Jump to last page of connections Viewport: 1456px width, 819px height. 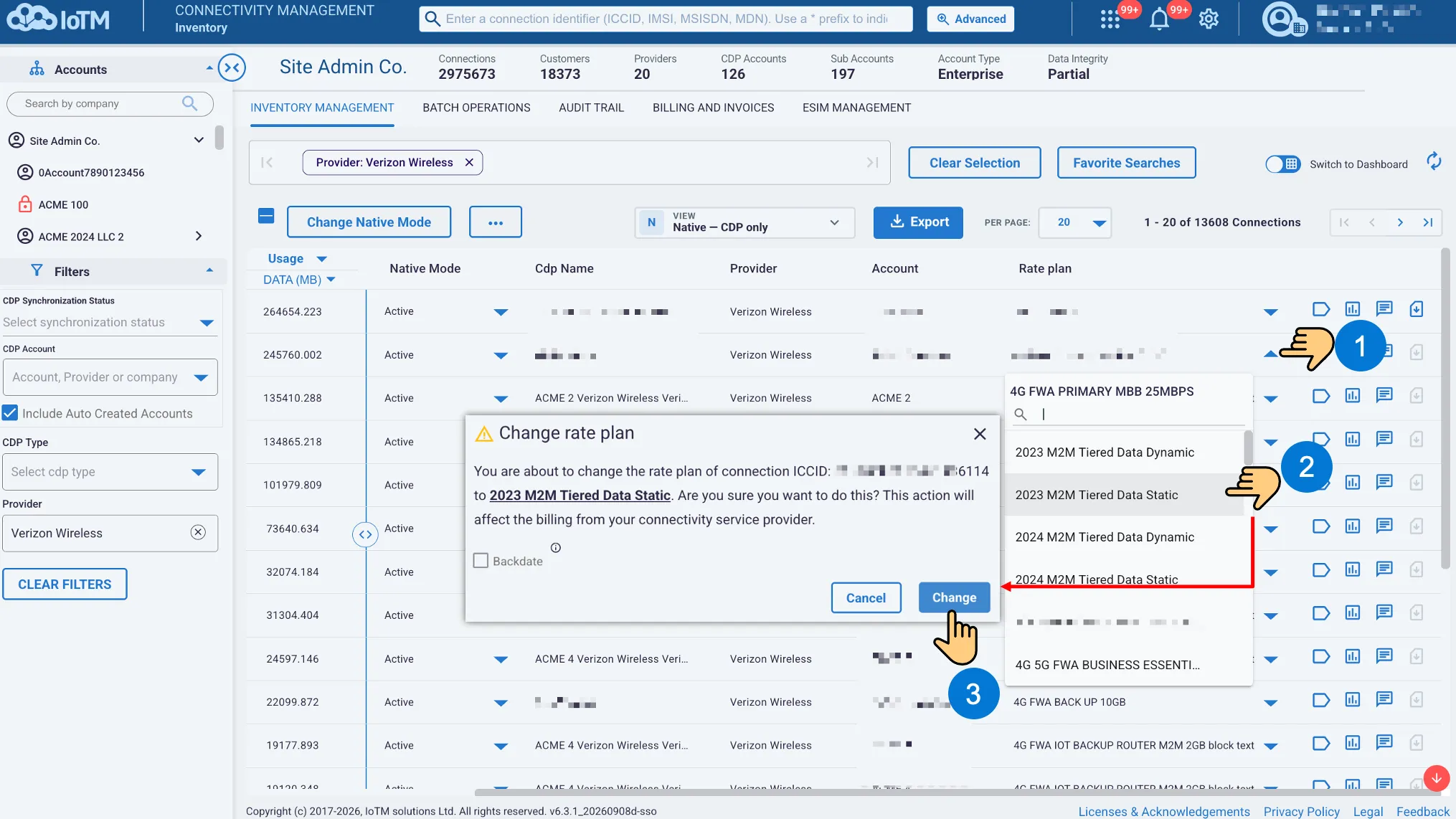[1427, 222]
